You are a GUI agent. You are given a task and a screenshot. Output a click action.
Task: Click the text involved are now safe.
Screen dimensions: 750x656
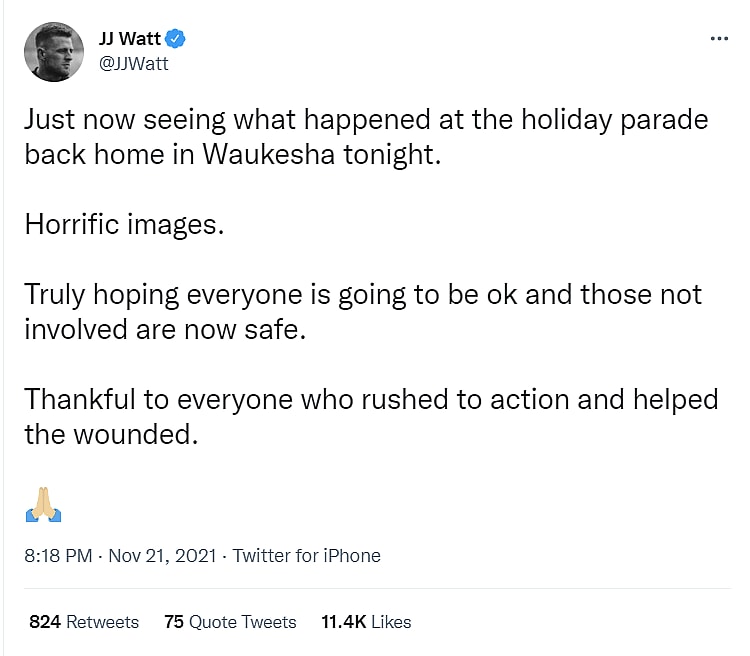click(163, 329)
